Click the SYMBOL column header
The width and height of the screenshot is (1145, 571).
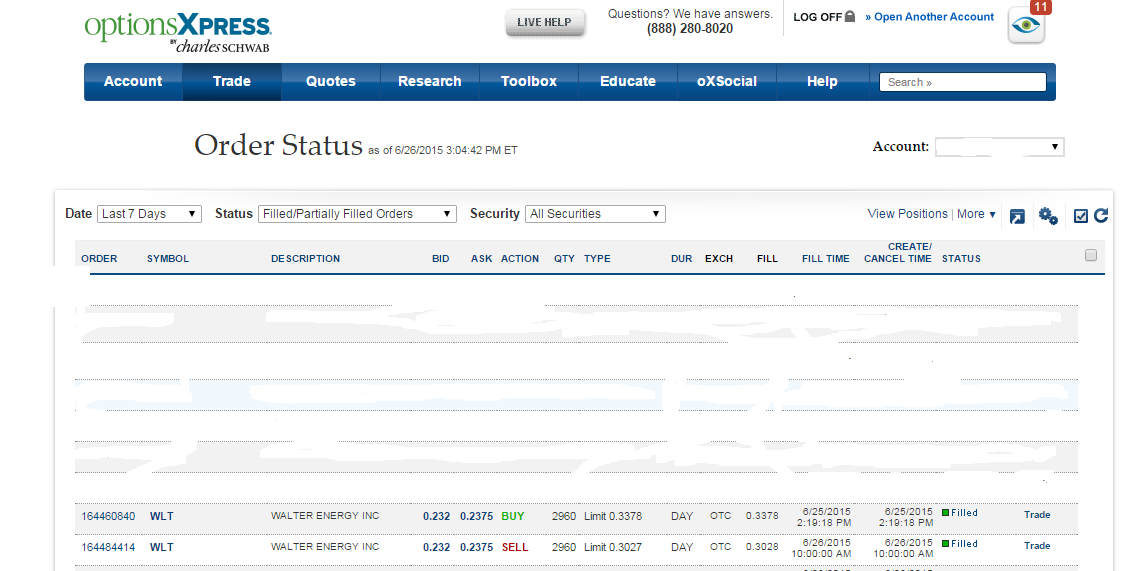click(168, 258)
